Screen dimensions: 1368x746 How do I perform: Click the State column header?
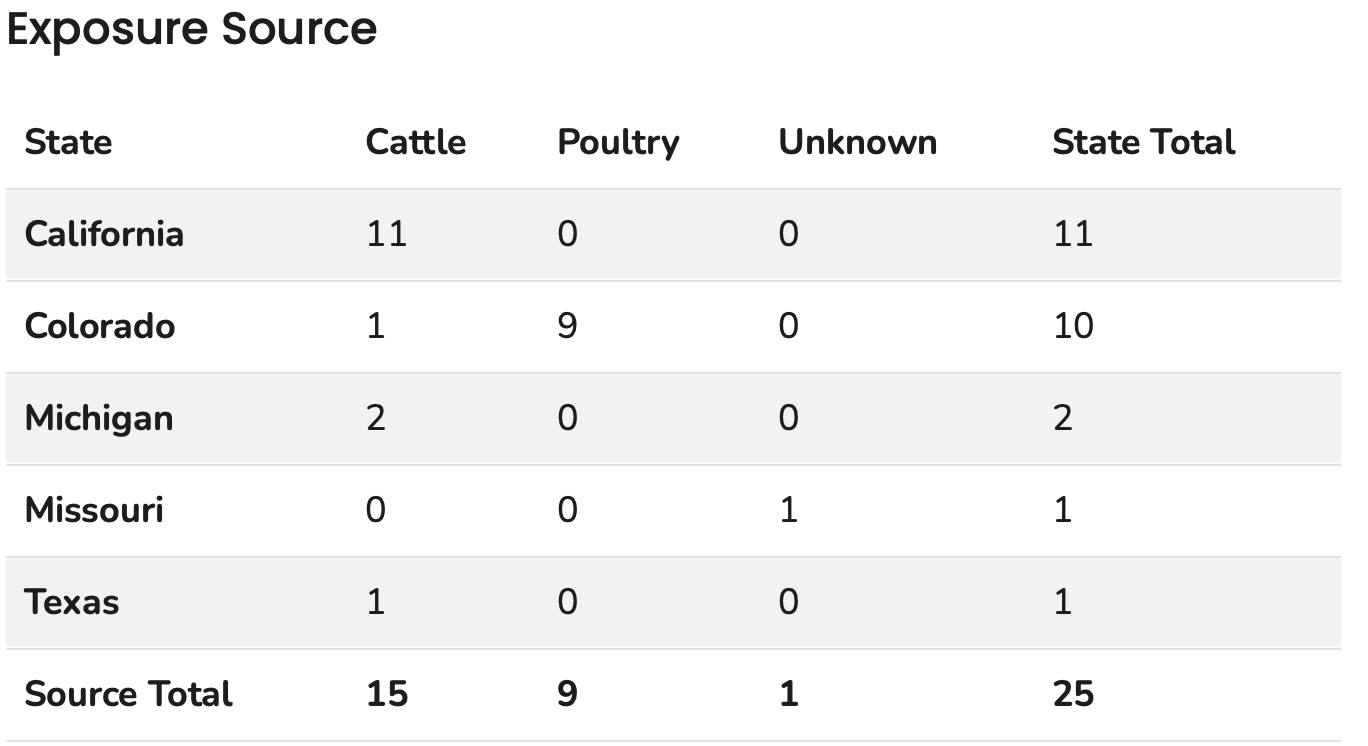(x=68, y=142)
